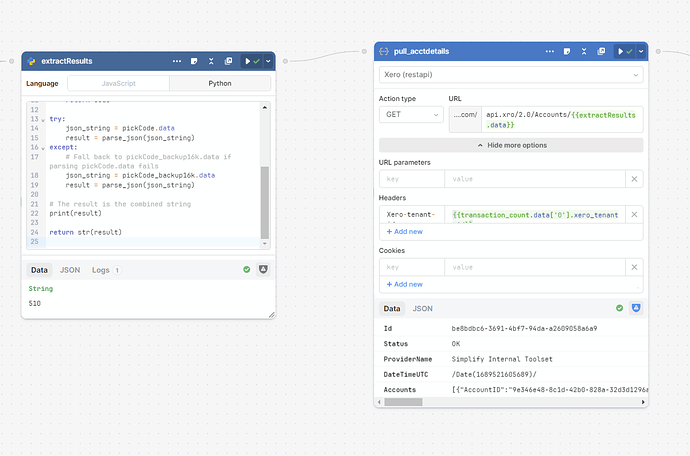Image resolution: width=690 pixels, height=456 pixels.
Task: Select the DateTimeUTC value row
Action: pos(511,375)
